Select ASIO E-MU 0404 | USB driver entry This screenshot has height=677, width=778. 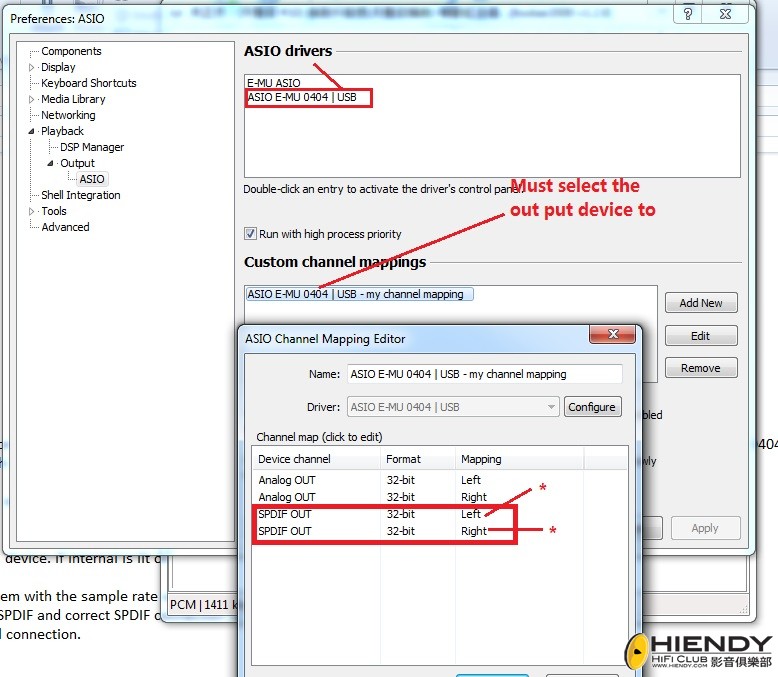[x=302, y=97]
